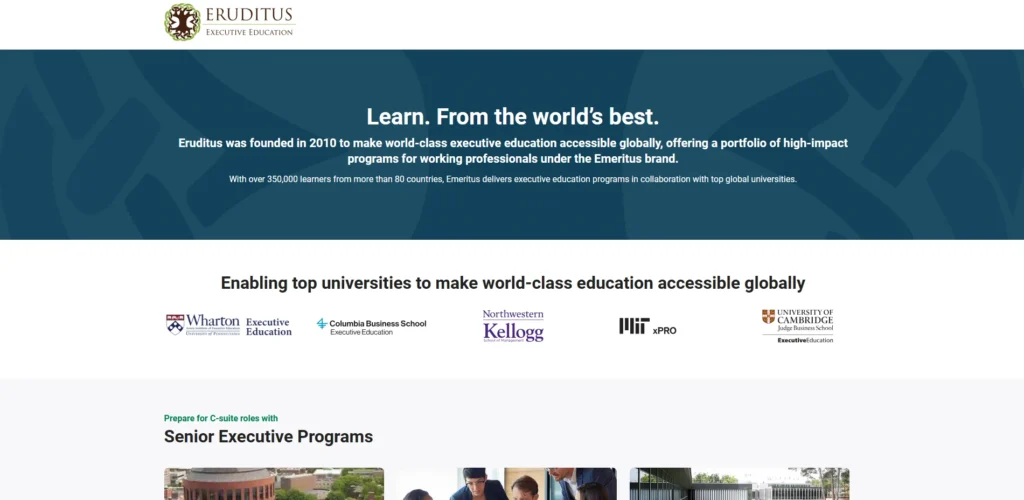Click the Eruditus Executive Education logo

230,22
